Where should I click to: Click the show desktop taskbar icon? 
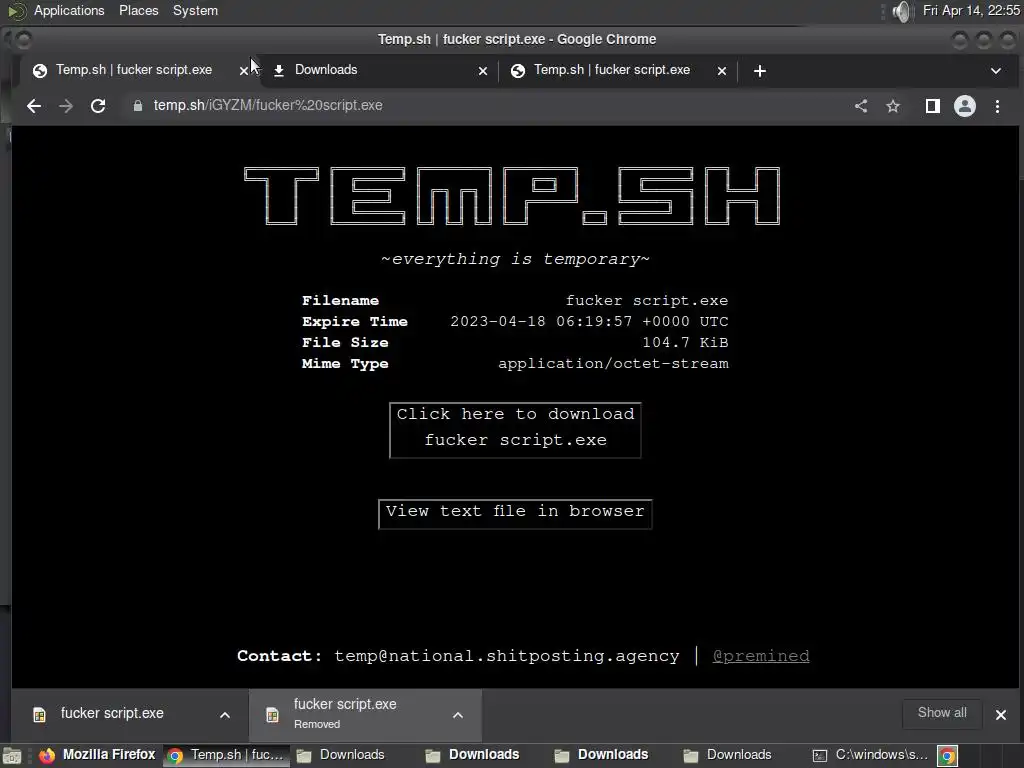click(12, 756)
